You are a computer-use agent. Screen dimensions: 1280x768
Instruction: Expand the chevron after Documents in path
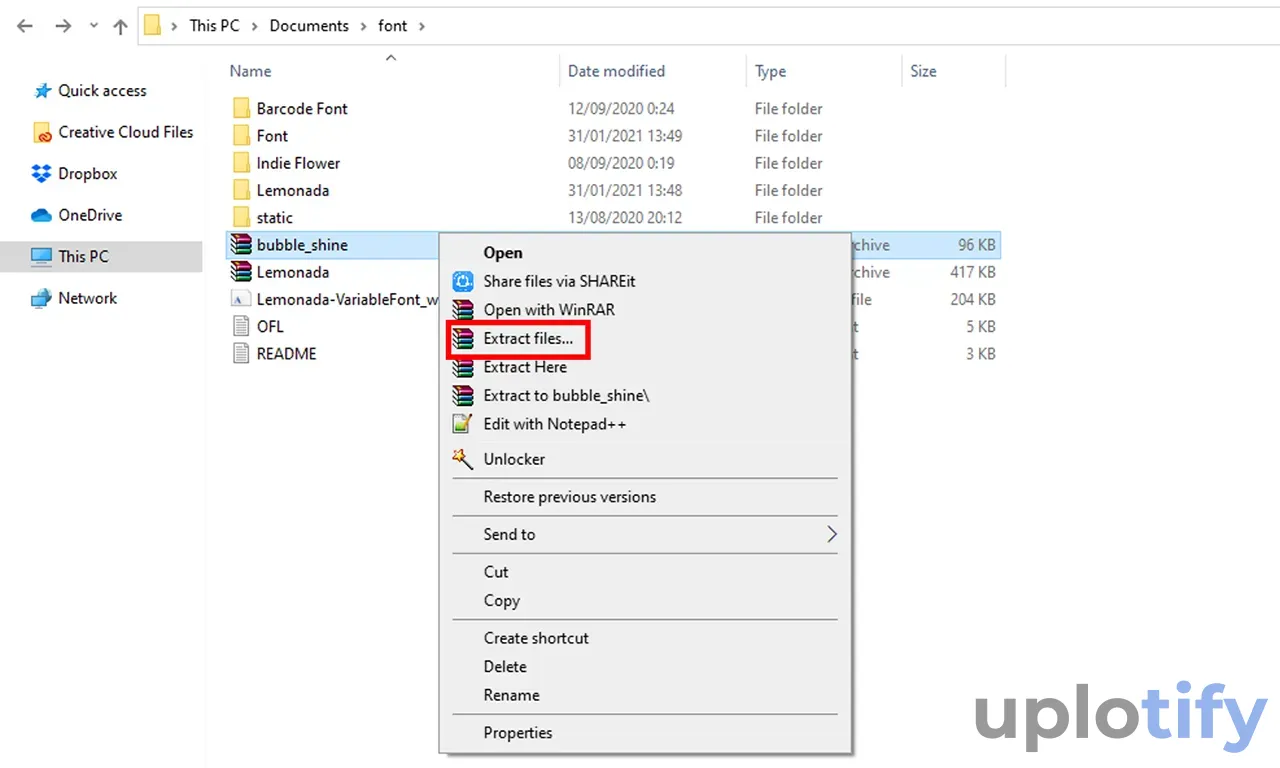(x=363, y=26)
